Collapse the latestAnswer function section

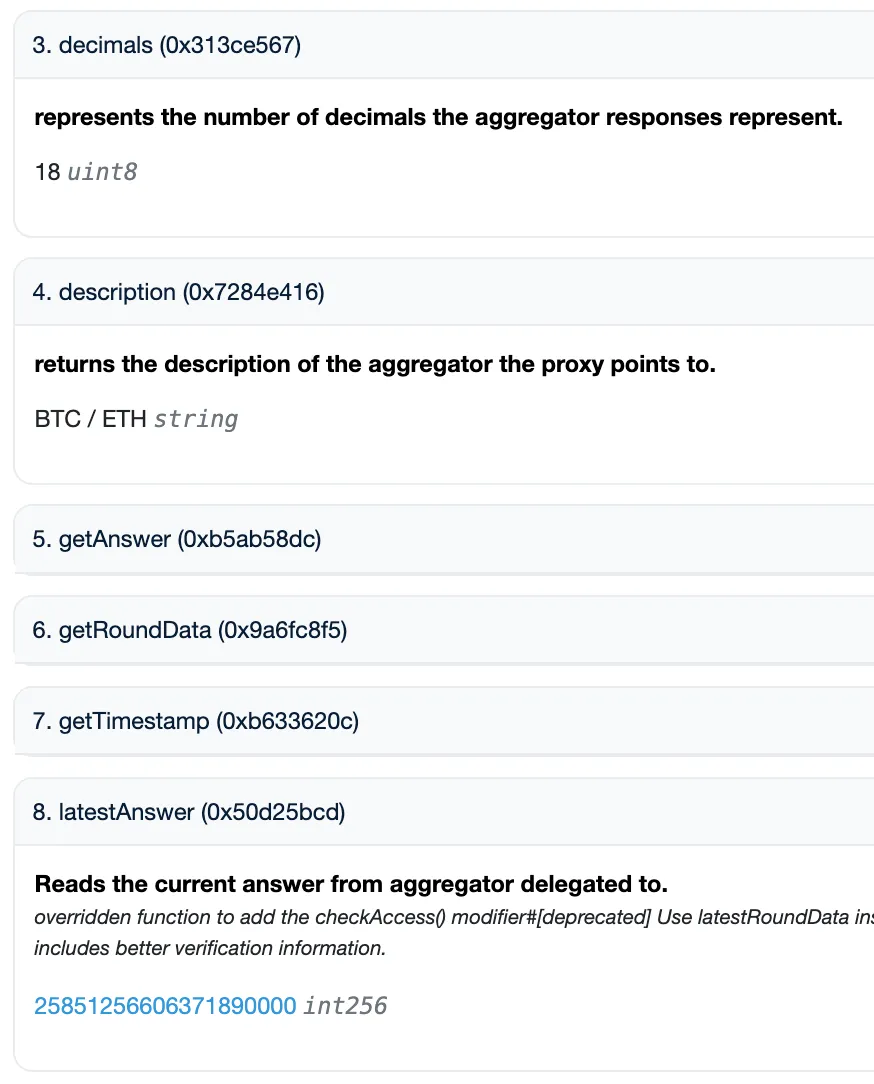point(188,812)
